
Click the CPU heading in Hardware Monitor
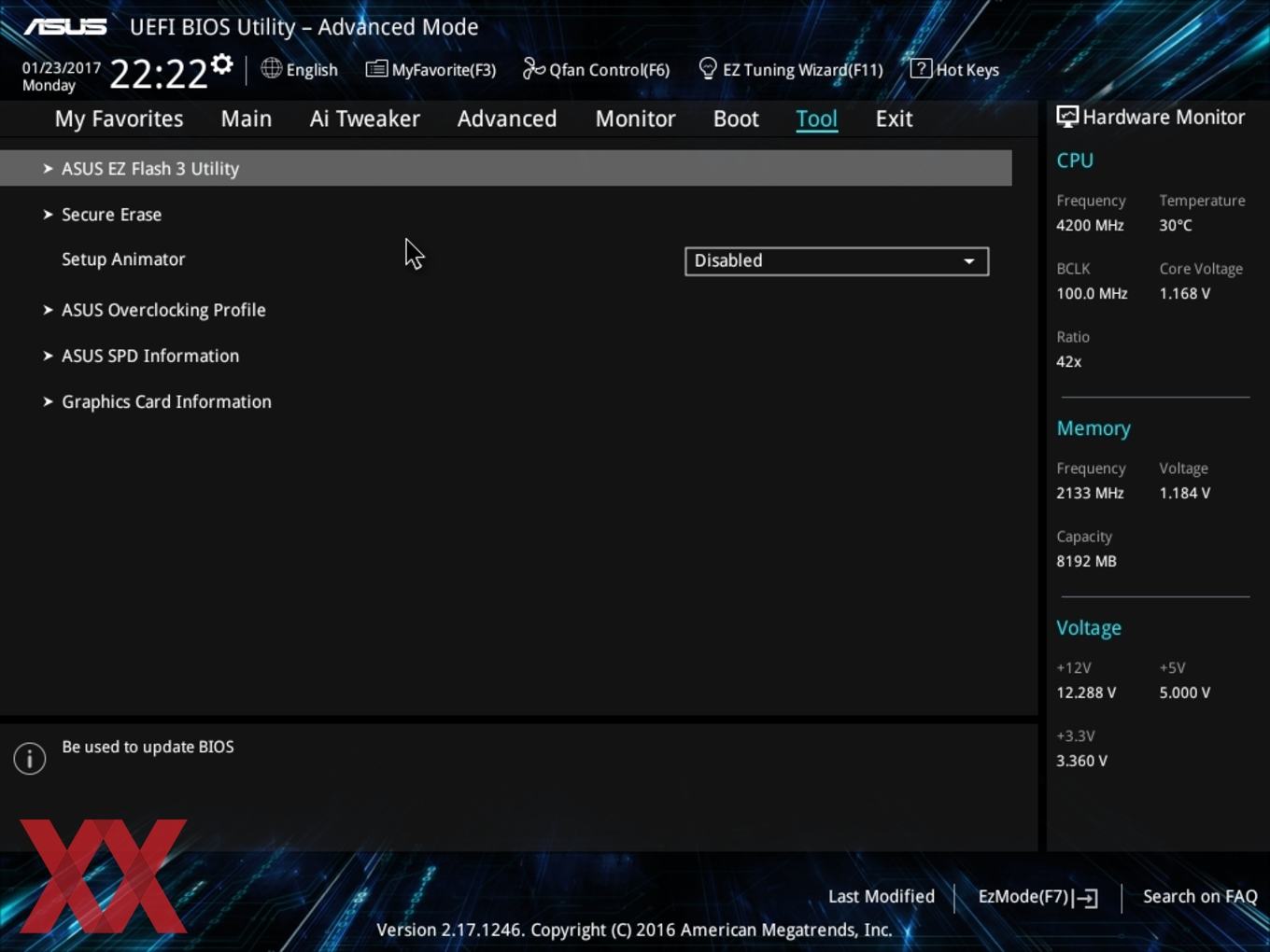[1075, 161]
